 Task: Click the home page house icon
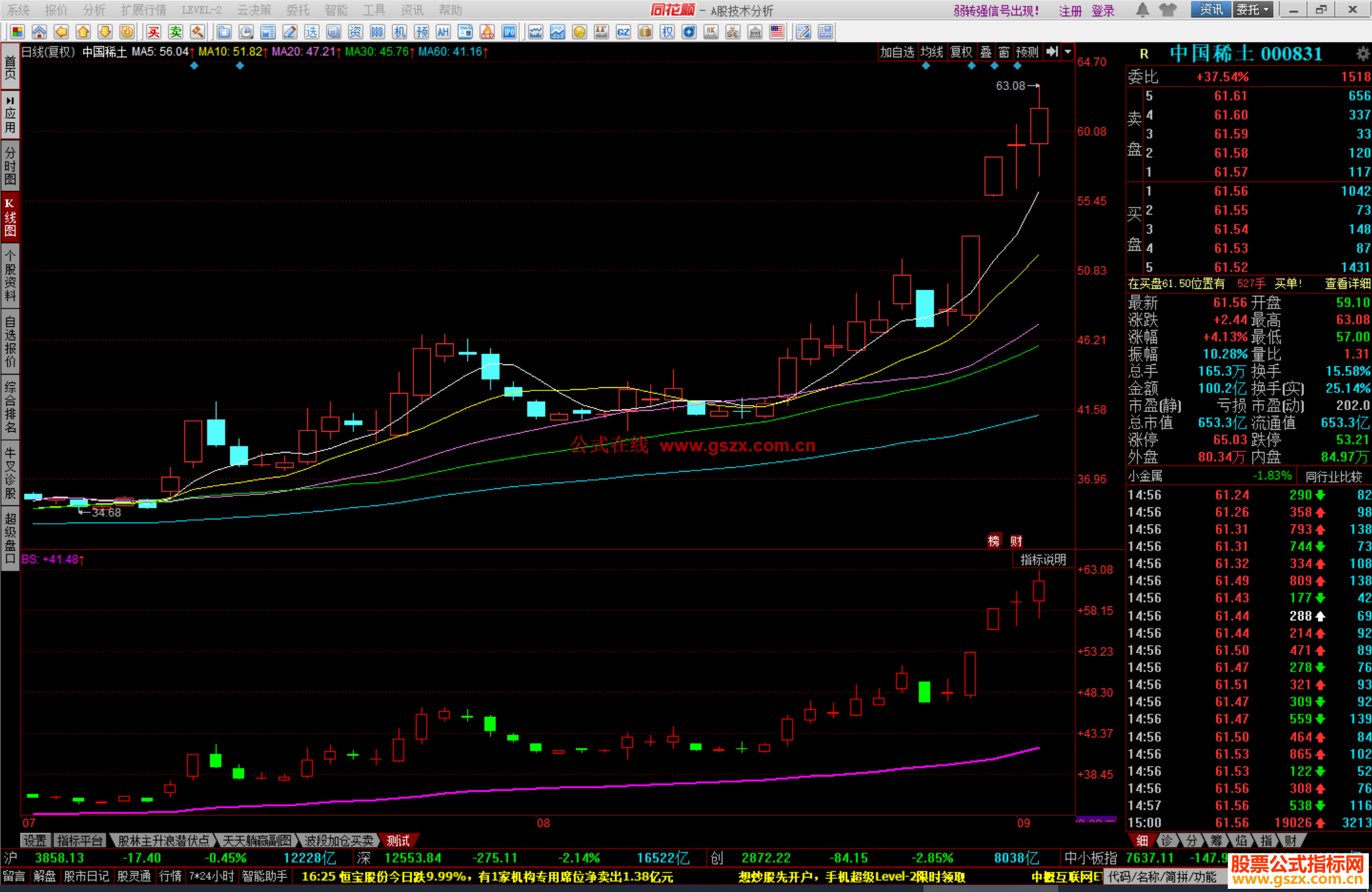39,32
